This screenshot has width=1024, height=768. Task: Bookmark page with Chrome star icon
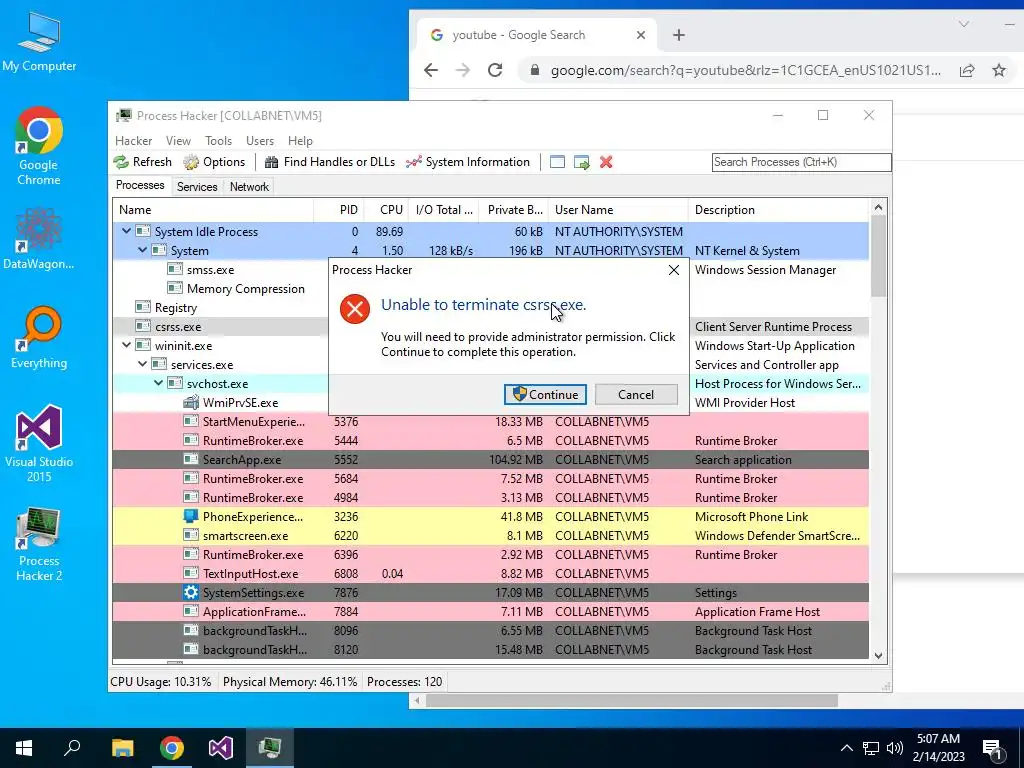click(999, 70)
